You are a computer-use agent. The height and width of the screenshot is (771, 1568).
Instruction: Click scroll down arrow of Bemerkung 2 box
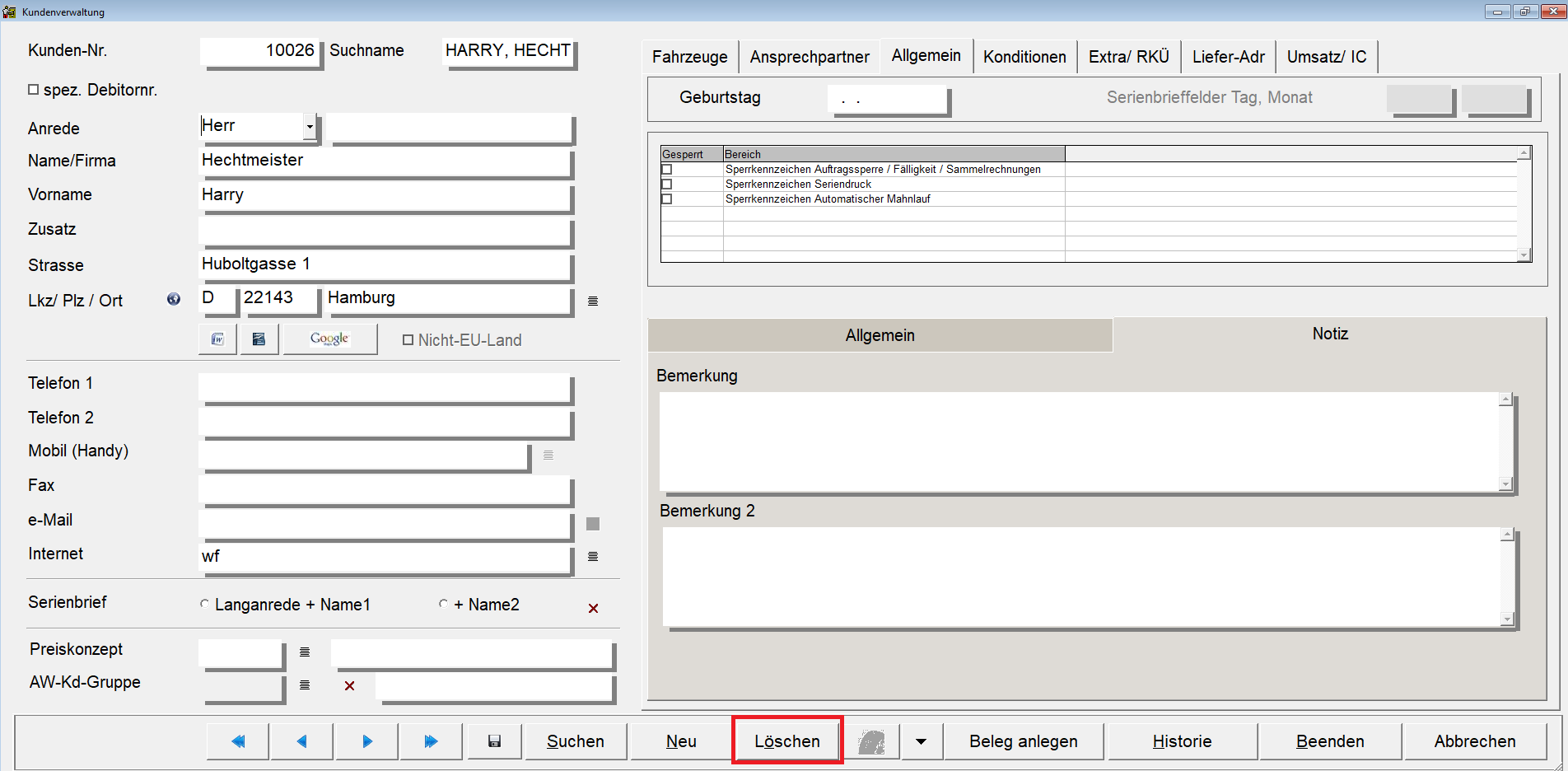[x=1507, y=619]
